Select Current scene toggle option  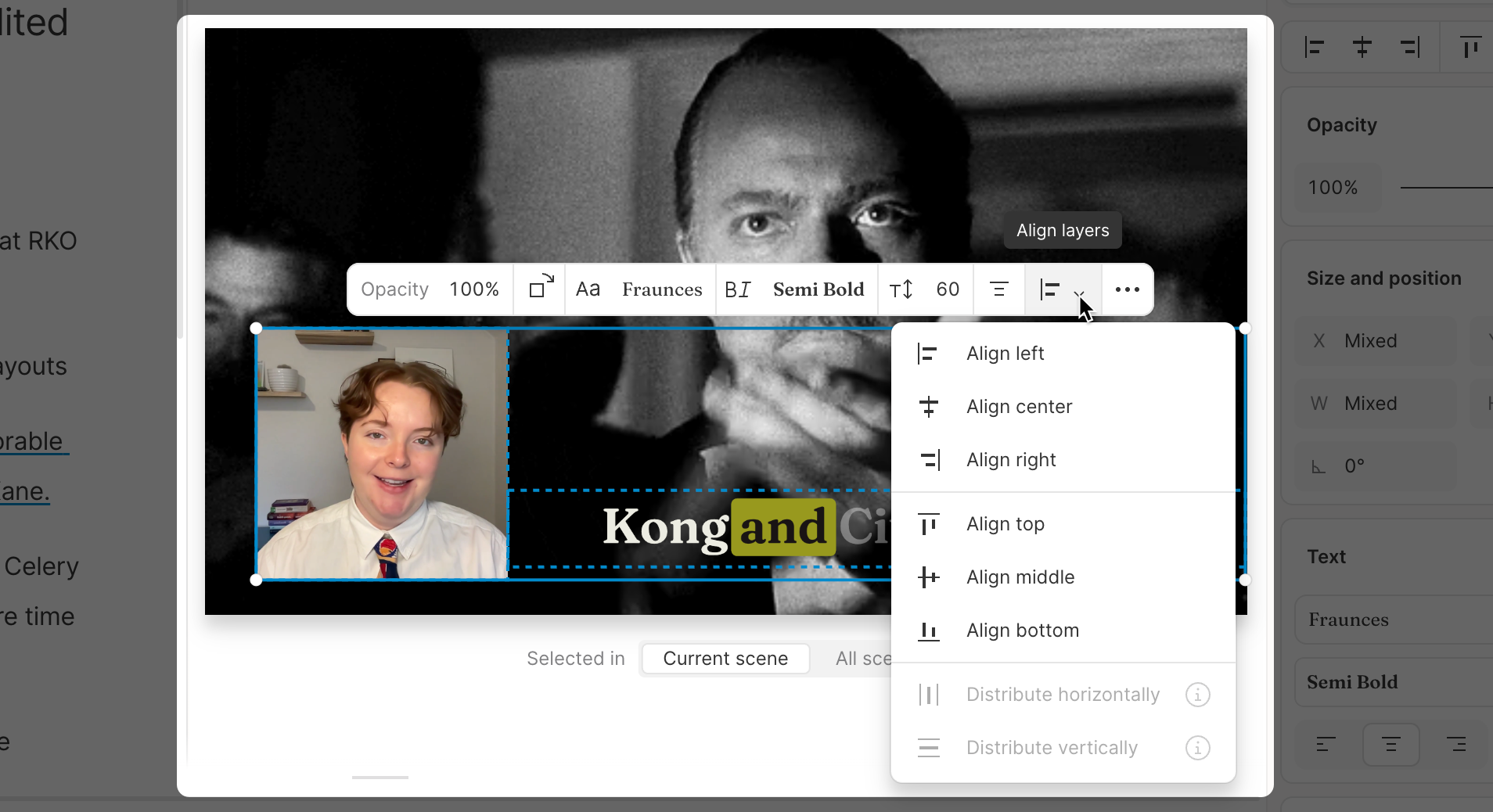click(x=725, y=659)
